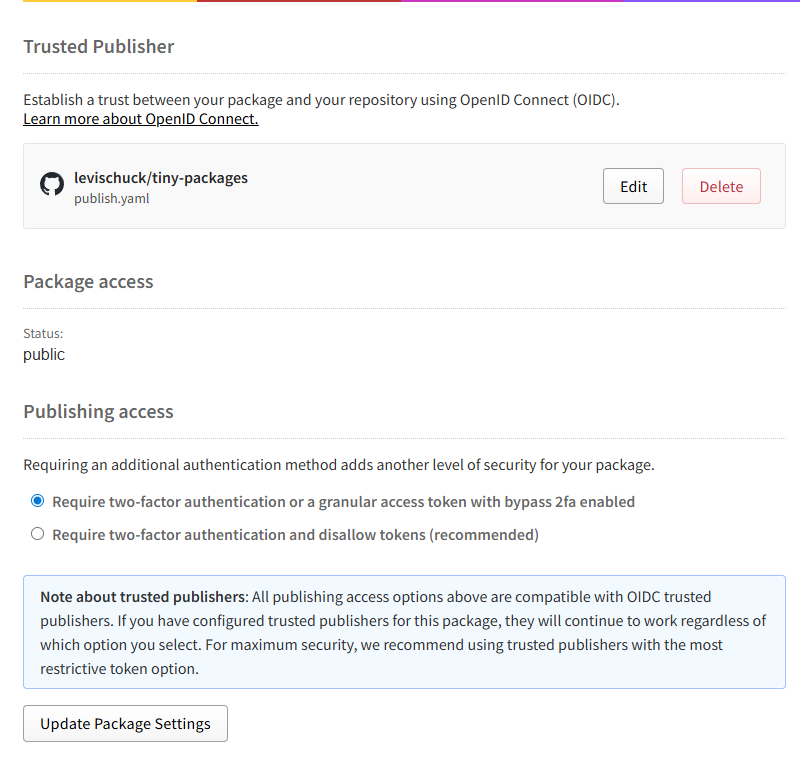This screenshot has height=773, width=800.
Task: Click the public status label
Action: point(43,354)
